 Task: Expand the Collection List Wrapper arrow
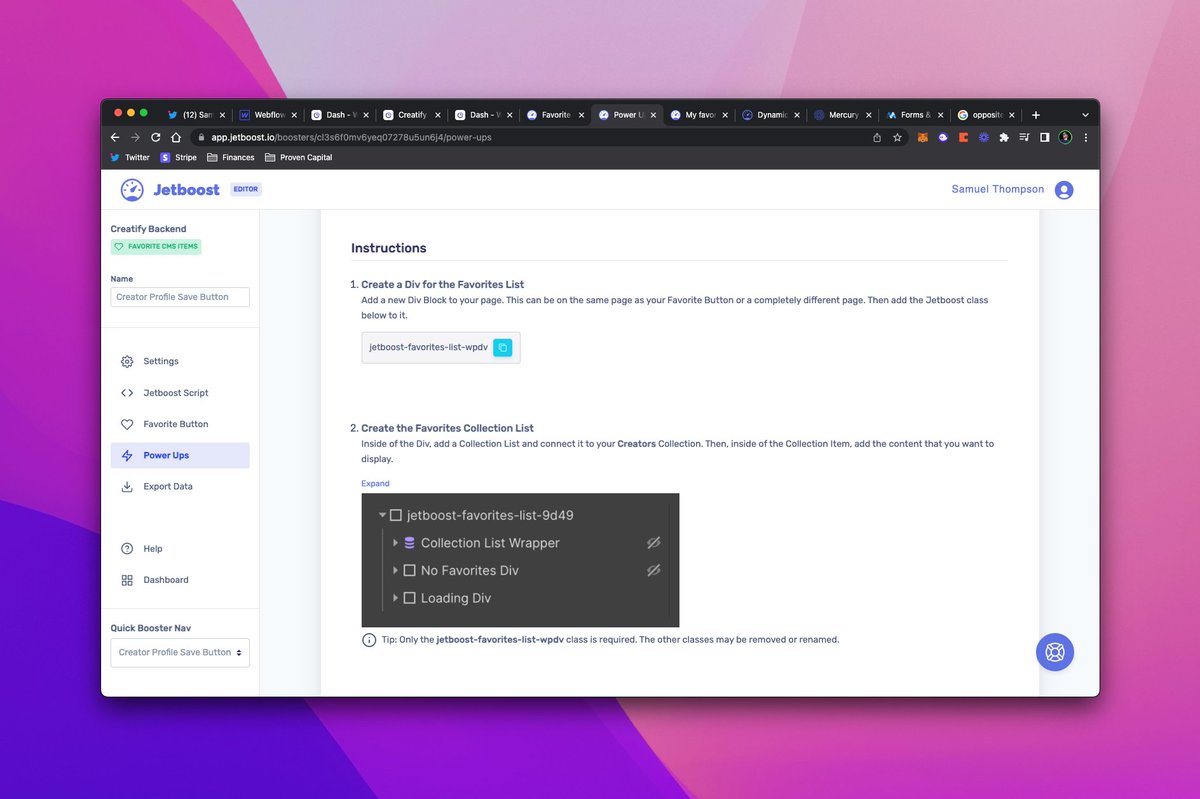(395, 543)
